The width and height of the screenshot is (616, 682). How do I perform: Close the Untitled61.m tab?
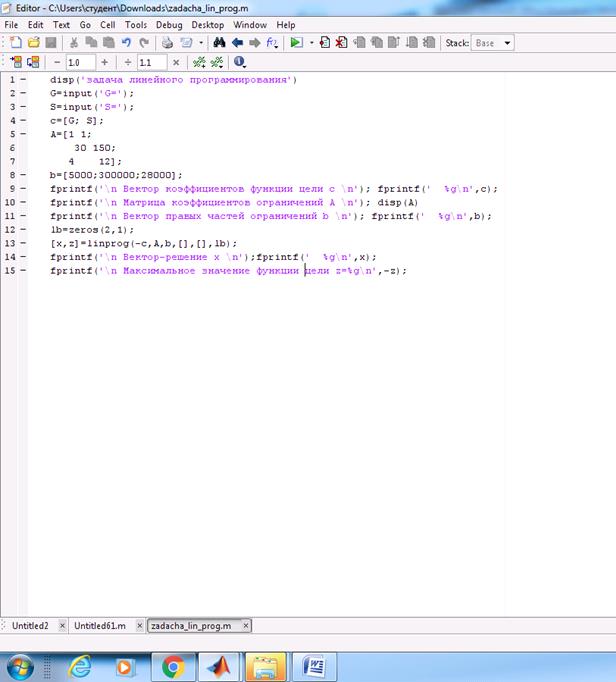point(140,626)
